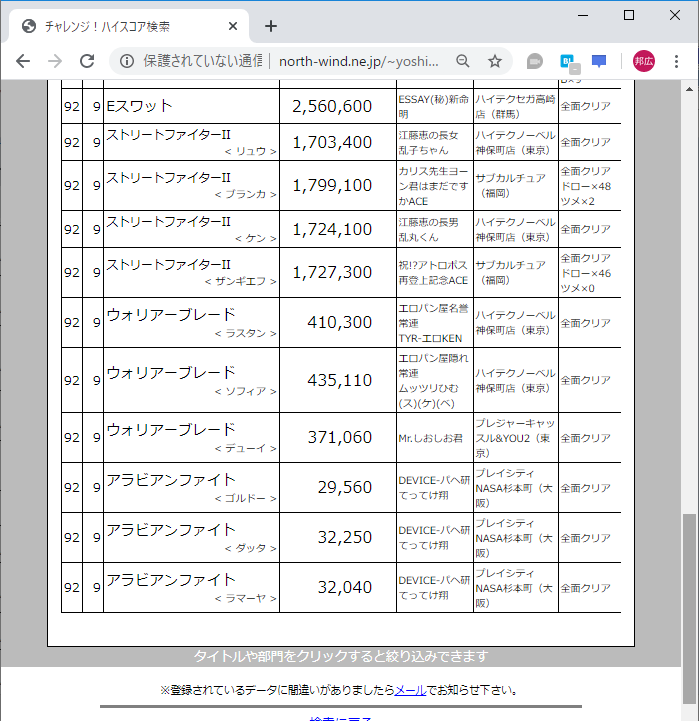
Task: Click ストリートファイターII title in リュウ row
Action: click(x=168, y=134)
